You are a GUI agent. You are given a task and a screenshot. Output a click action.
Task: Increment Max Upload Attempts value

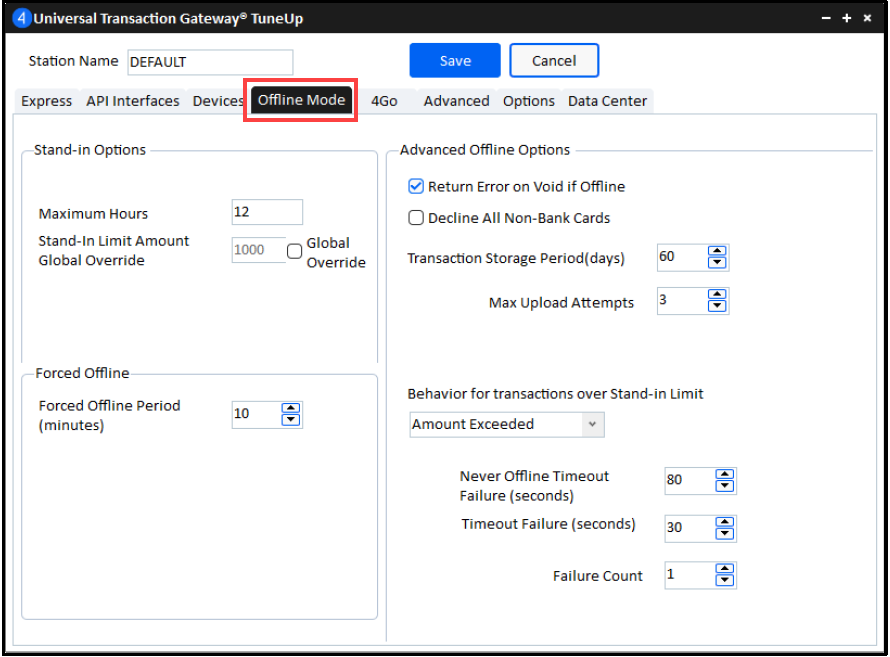pos(717,295)
